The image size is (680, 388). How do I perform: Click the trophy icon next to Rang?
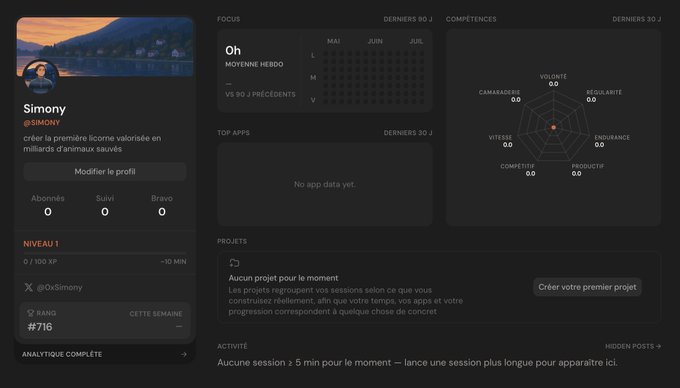30,313
